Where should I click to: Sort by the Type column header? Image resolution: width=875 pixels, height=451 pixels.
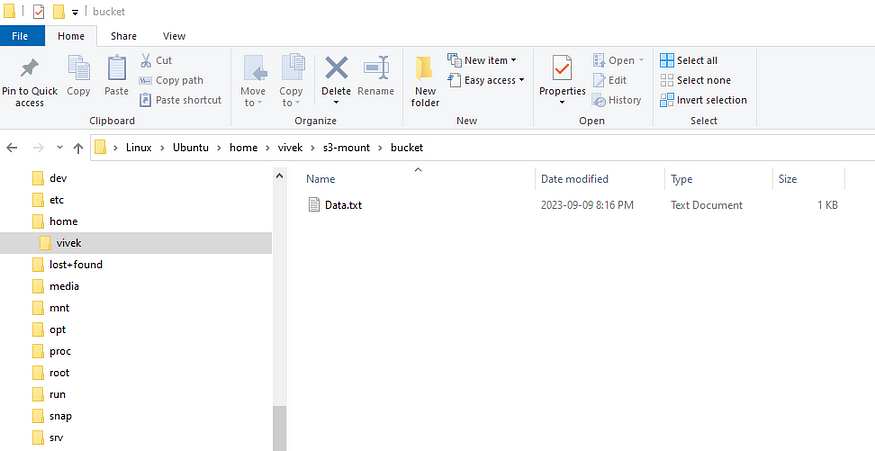(x=681, y=179)
